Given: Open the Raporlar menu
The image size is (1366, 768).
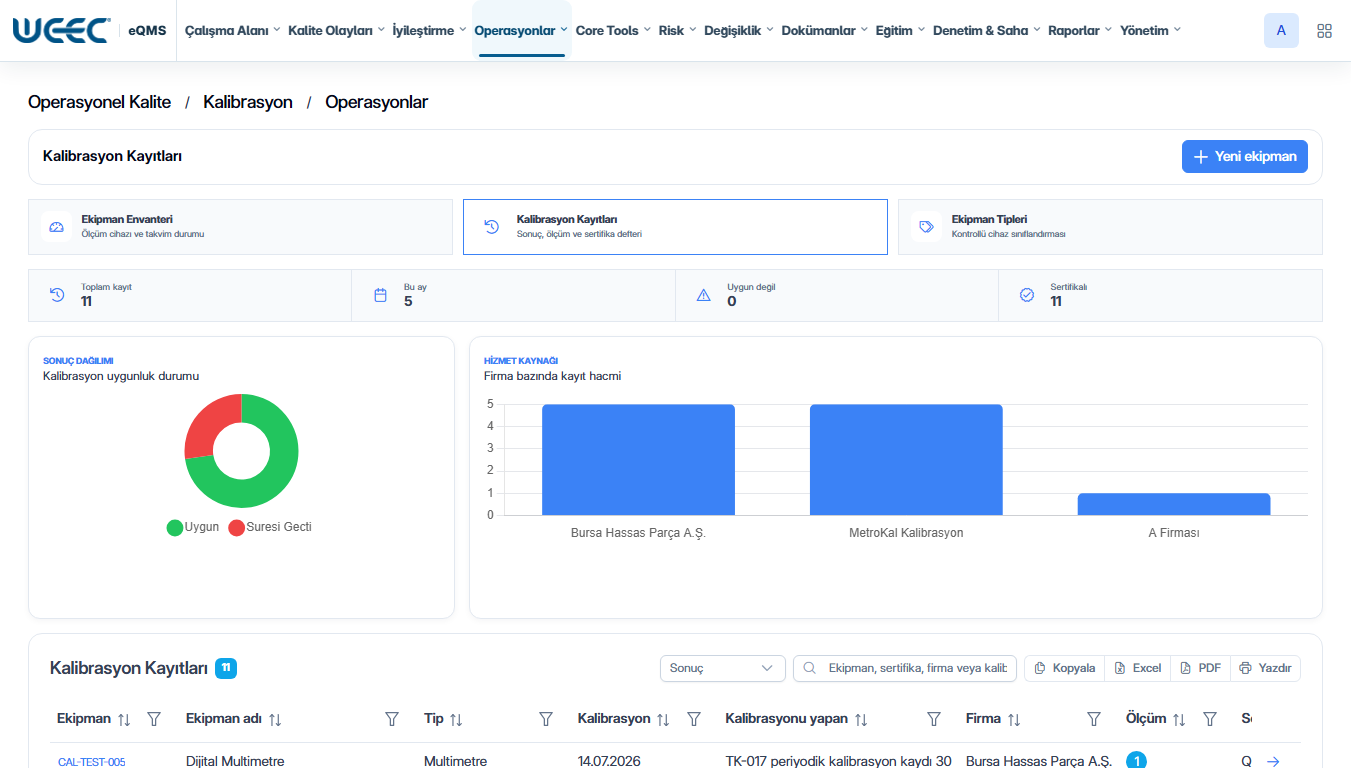Looking at the screenshot, I should pos(1080,31).
